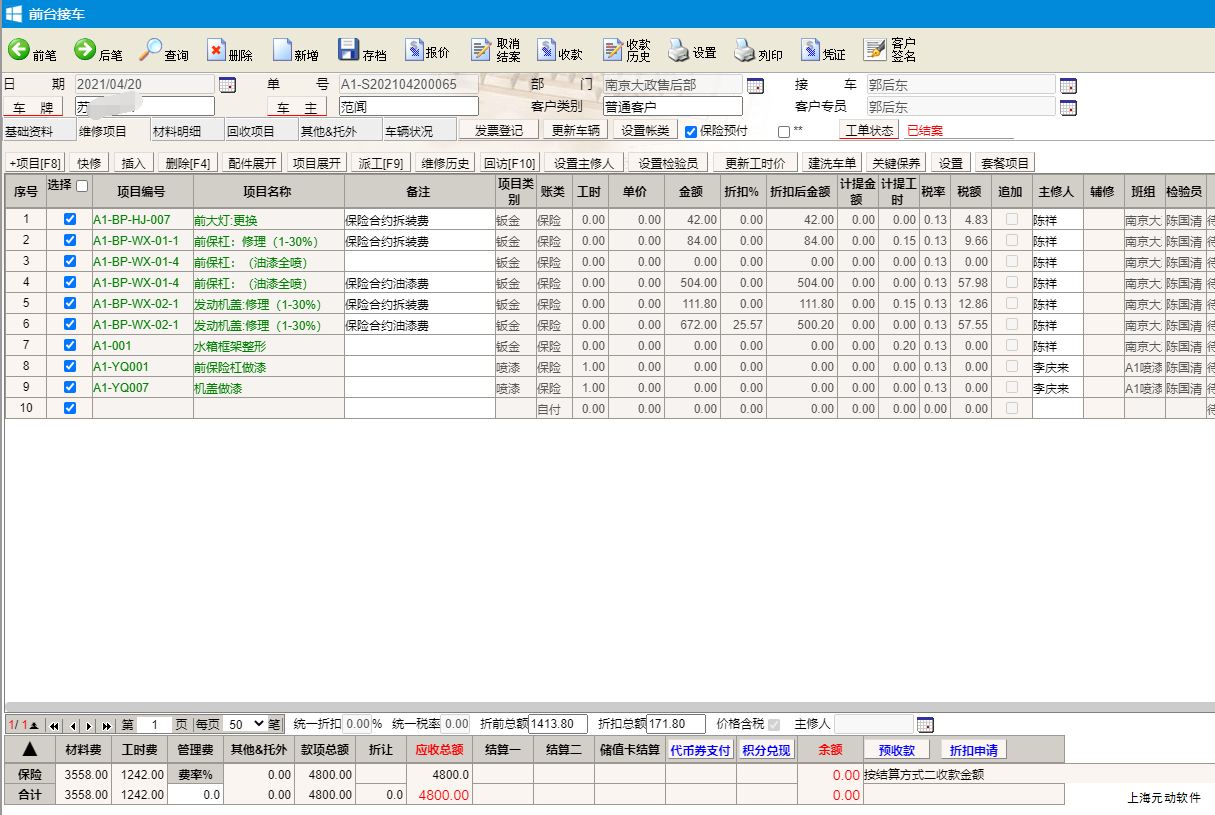Click the 折扣申请 button
The height and width of the screenshot is (815, 1215).
pyautogui.click(x=973, y=750)
